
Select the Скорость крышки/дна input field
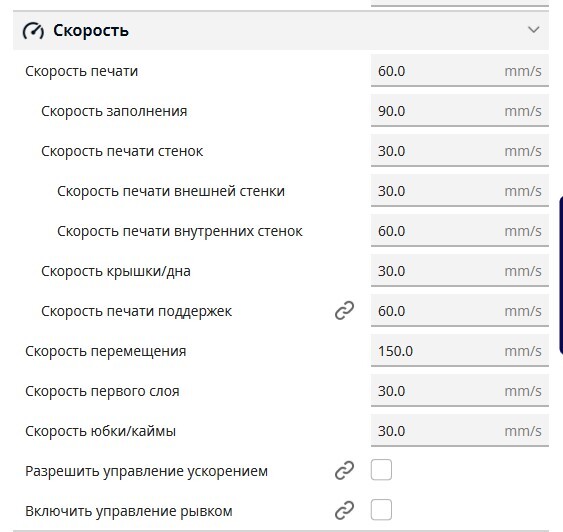pos(460,271)
